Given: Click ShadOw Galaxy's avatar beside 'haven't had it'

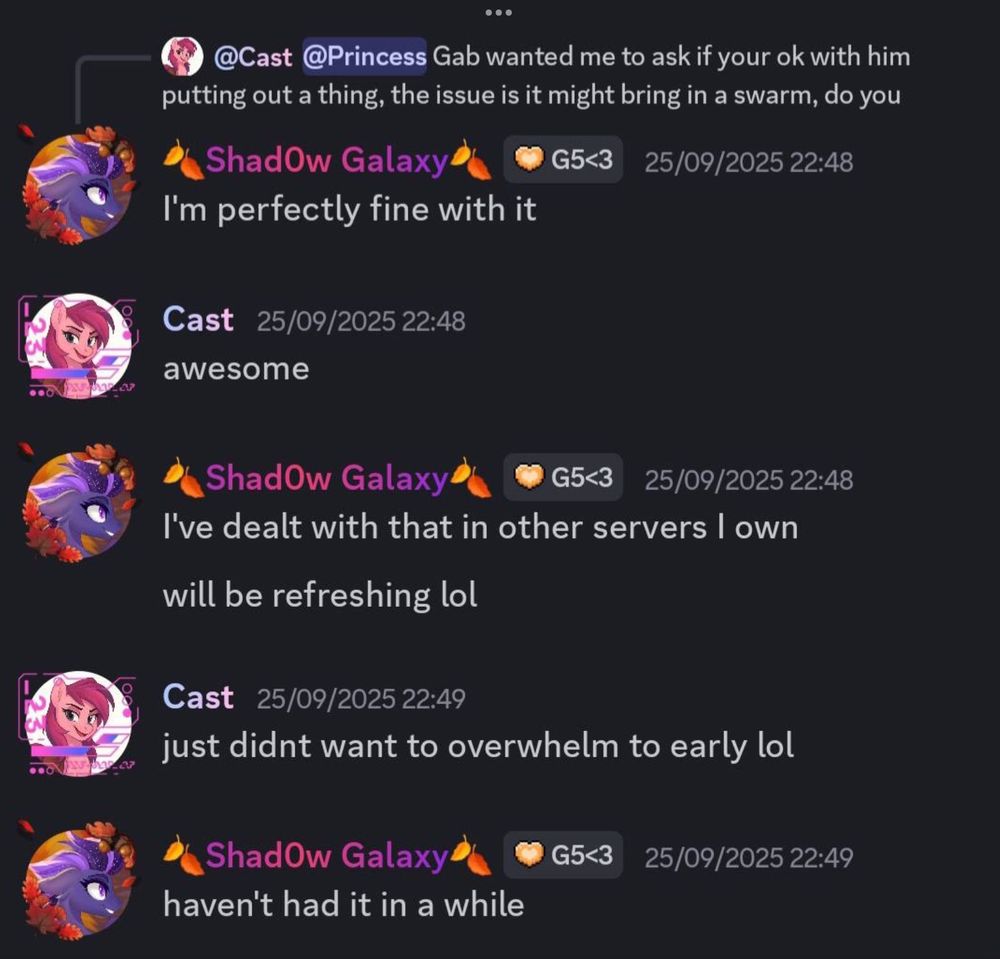Looking at the screenshot, I should 78,881.
